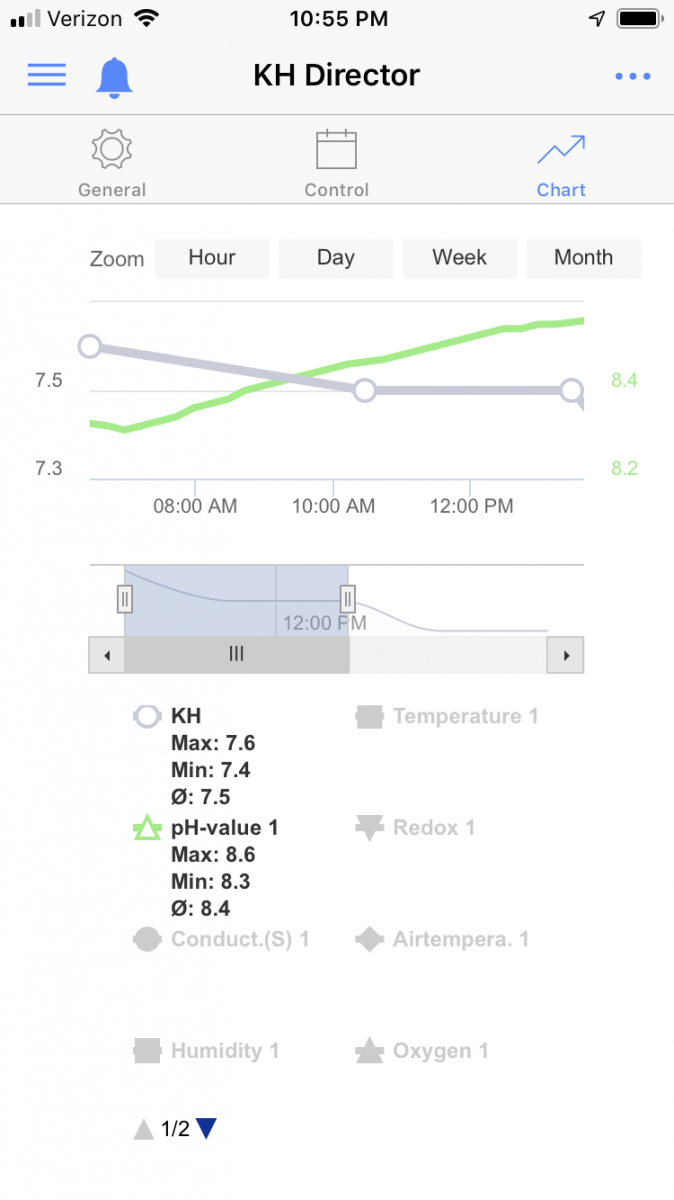Open the hamburger menu
Screen dimensions: 674x1200
(x=46, y=75)
